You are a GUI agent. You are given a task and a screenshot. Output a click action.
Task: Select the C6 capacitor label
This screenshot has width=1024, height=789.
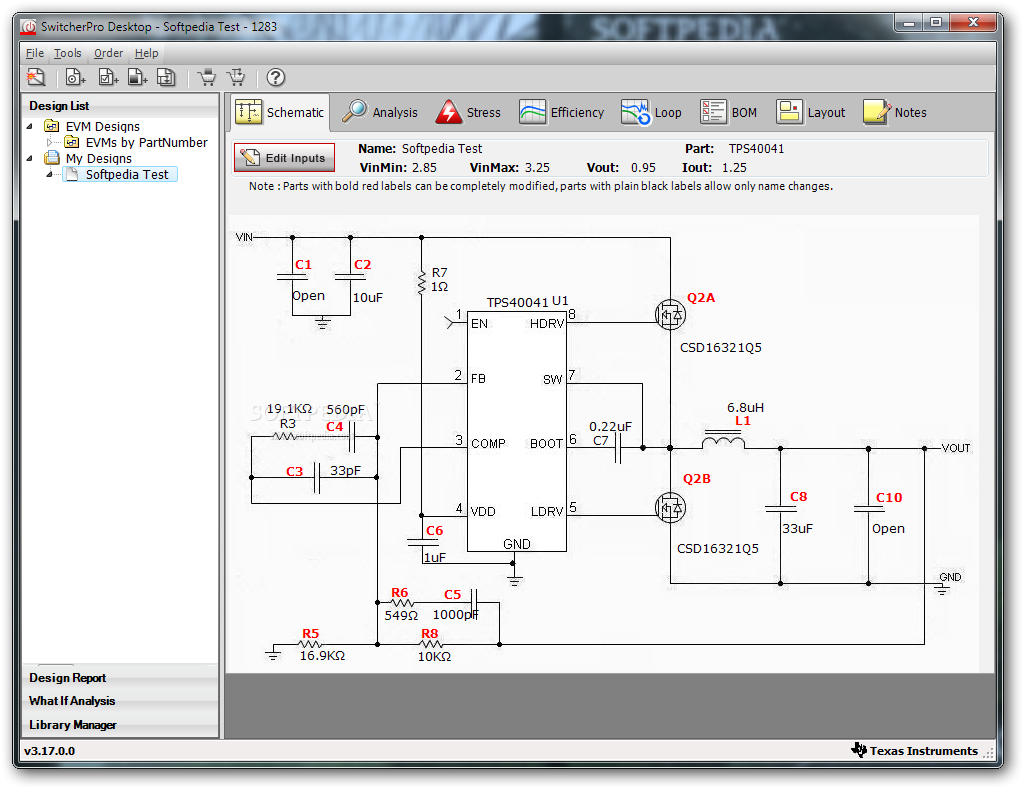(x=434, y=530)
